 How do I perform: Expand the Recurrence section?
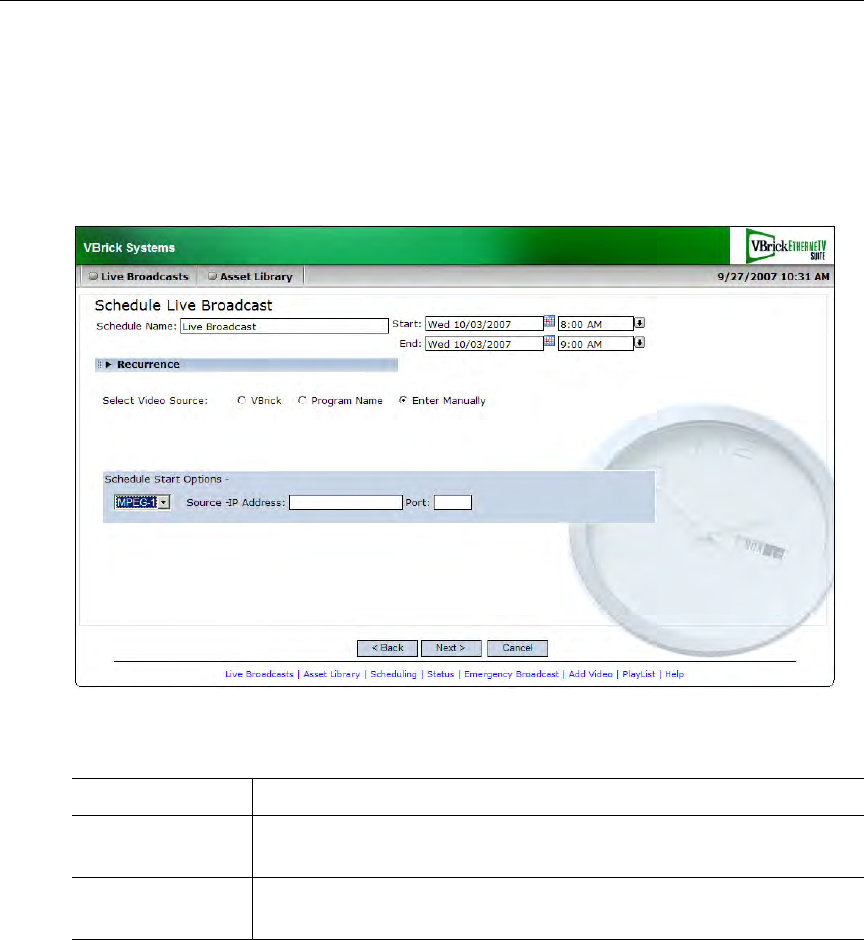[x=246, y=364]
